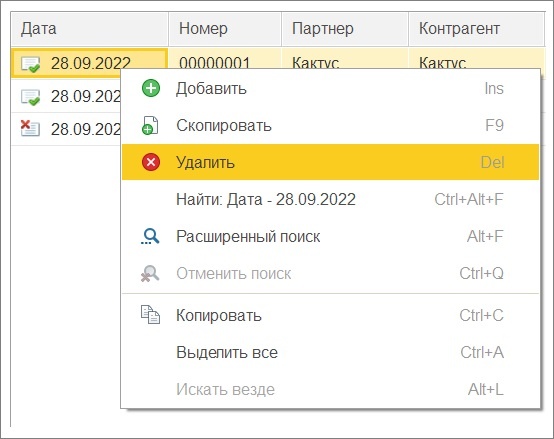Click the red cross Удалить icon
Screen dimensions: 554x439
tap(151, 162)
